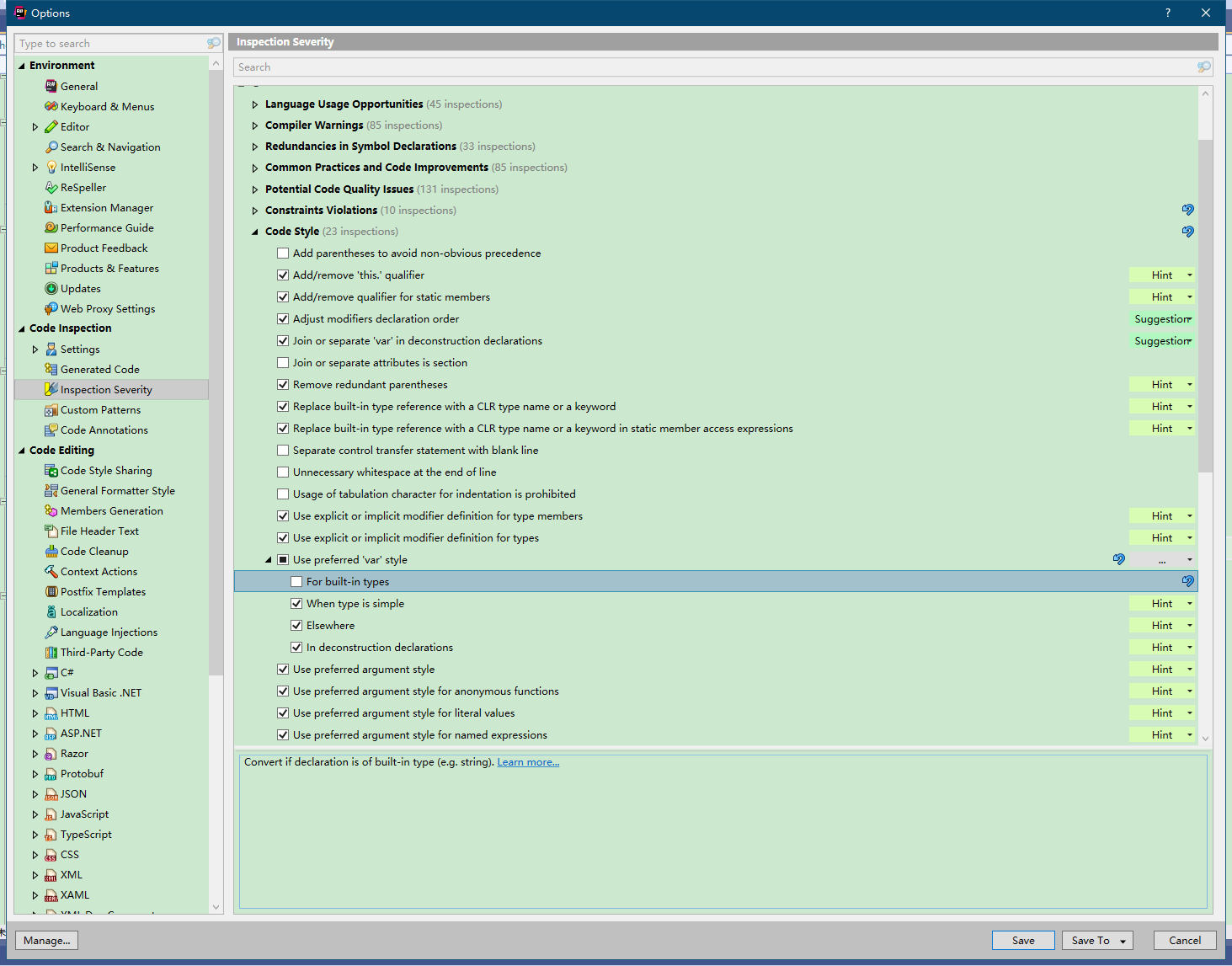Click the Manage... button
The height and width of the screenshot is (966, 1232).
pos(47,940)
